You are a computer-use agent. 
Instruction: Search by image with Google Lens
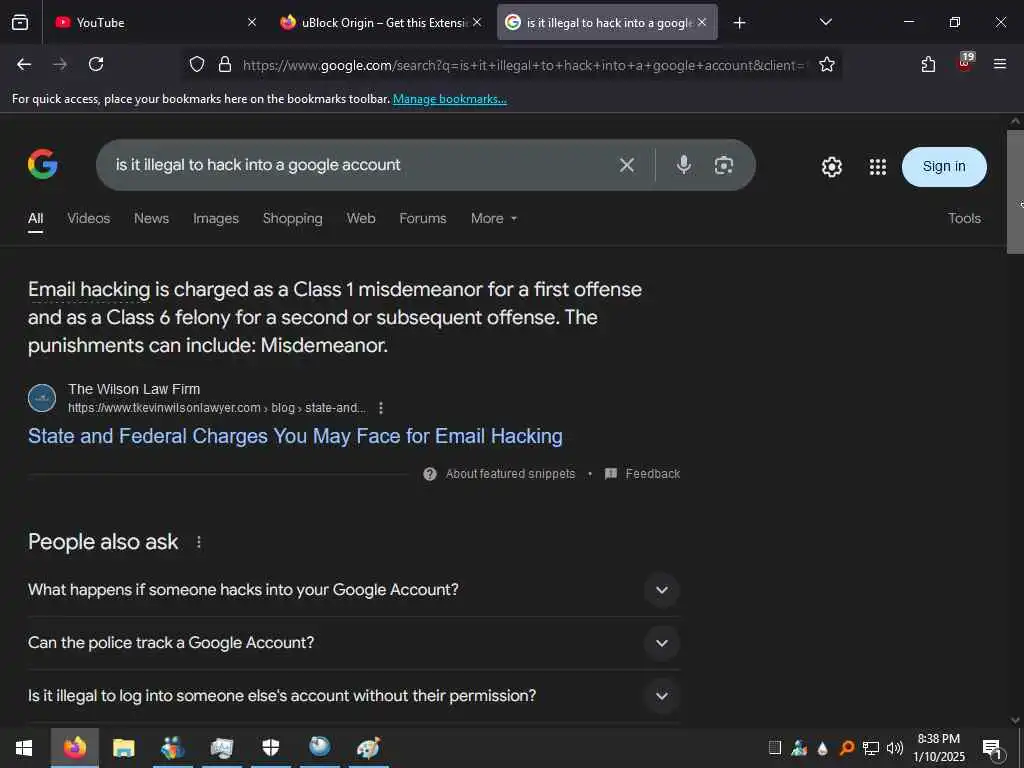pos(724,165)
